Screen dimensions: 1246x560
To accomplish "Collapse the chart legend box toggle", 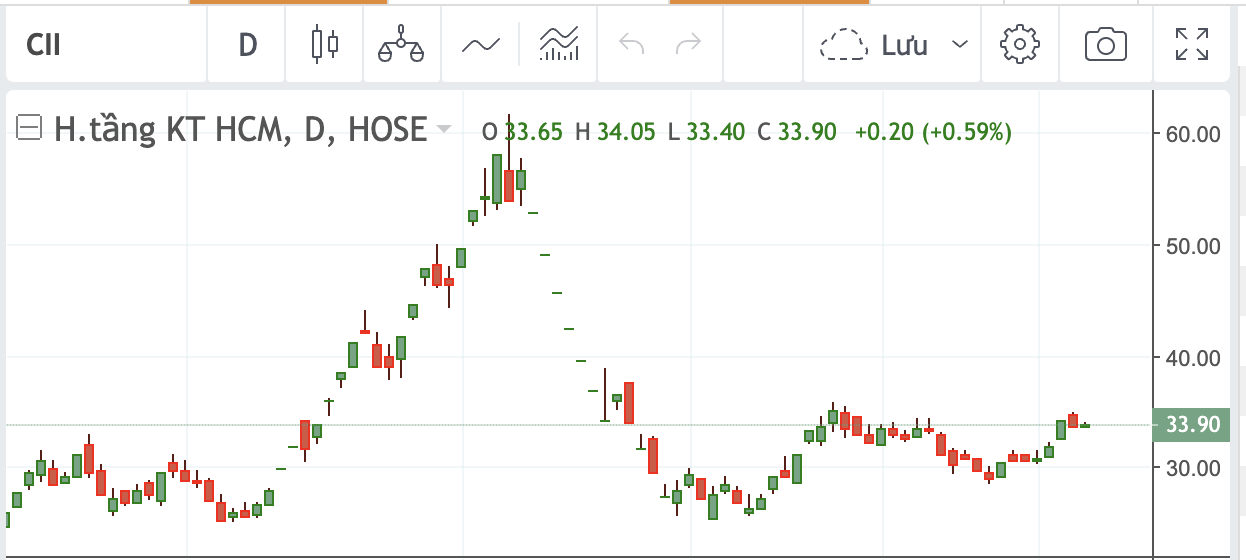I will tap(30, 128).
